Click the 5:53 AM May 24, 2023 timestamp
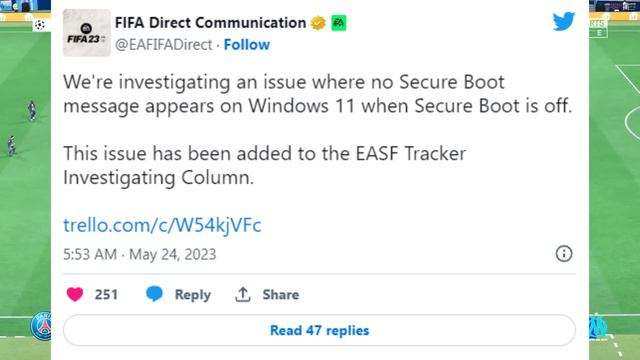Viewport: 640px width, 360px height. (140, 254)
